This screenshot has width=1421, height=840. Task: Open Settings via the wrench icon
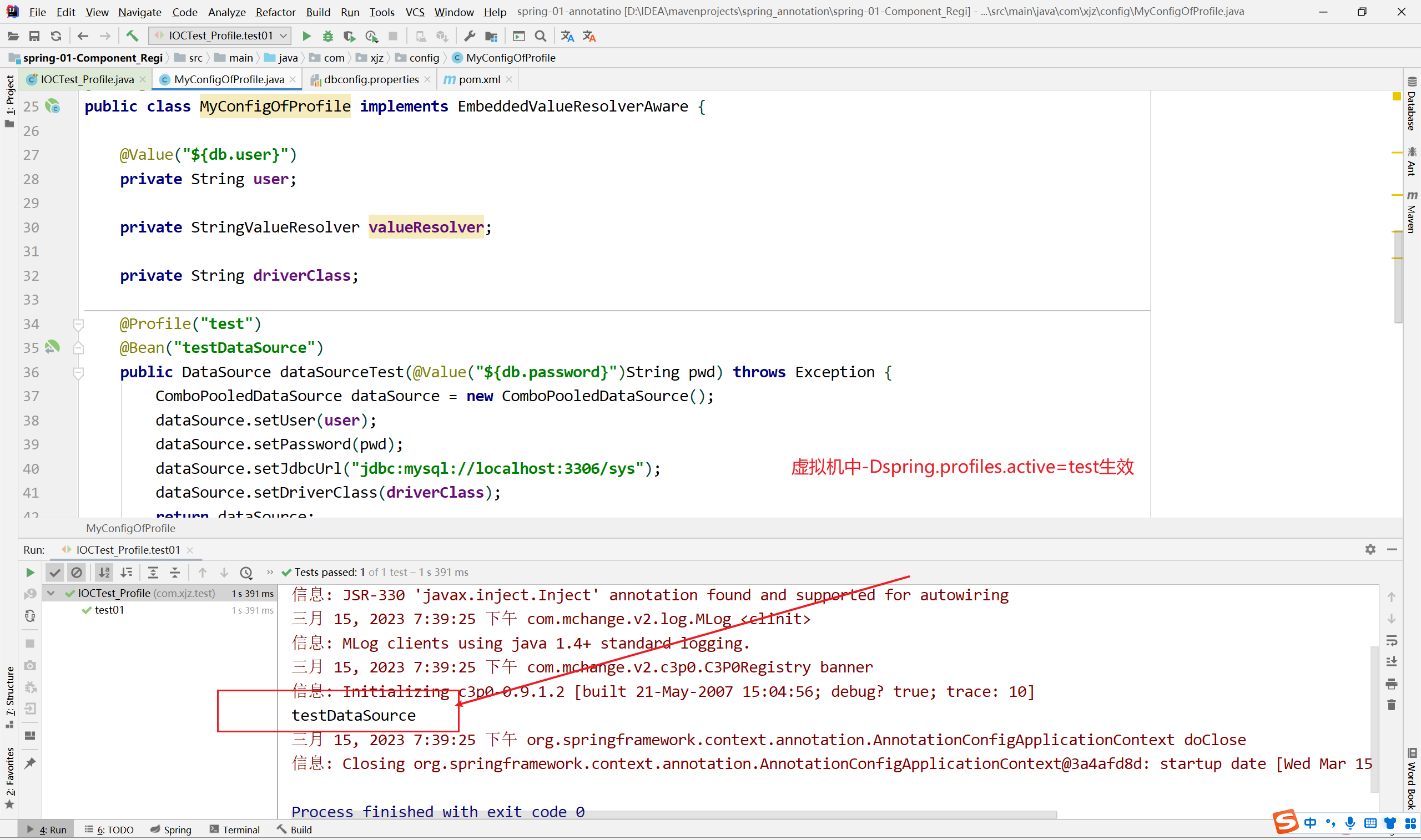[x=470, y=36]
